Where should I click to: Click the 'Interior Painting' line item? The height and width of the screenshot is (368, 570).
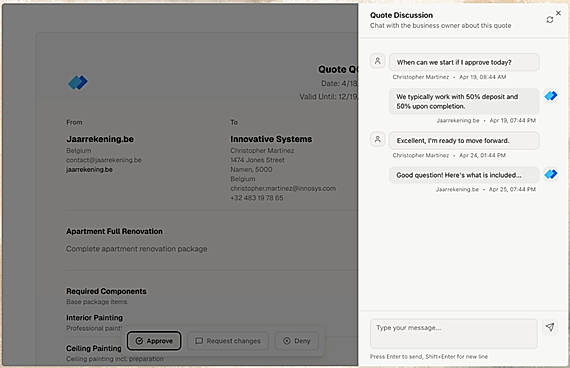[95, 317]
